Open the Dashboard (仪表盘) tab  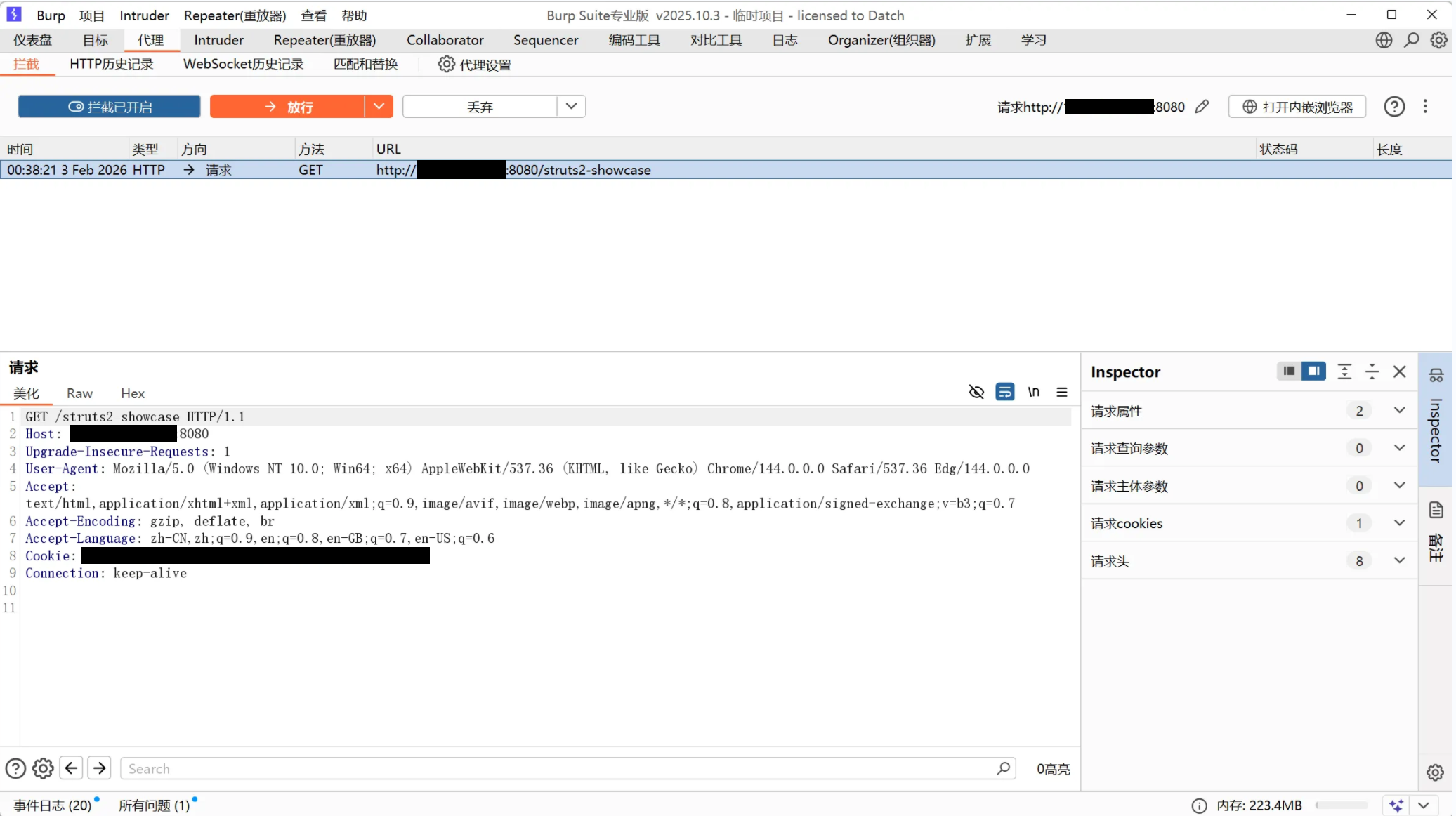(32, 40)
